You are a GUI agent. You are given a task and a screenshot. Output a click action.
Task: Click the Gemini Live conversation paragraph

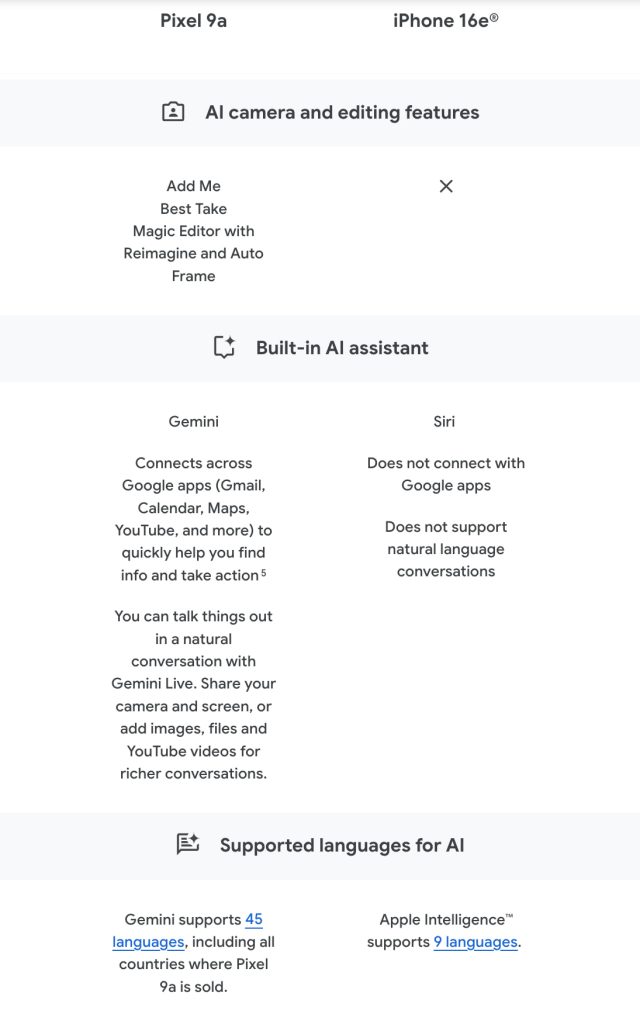point(193,694)
